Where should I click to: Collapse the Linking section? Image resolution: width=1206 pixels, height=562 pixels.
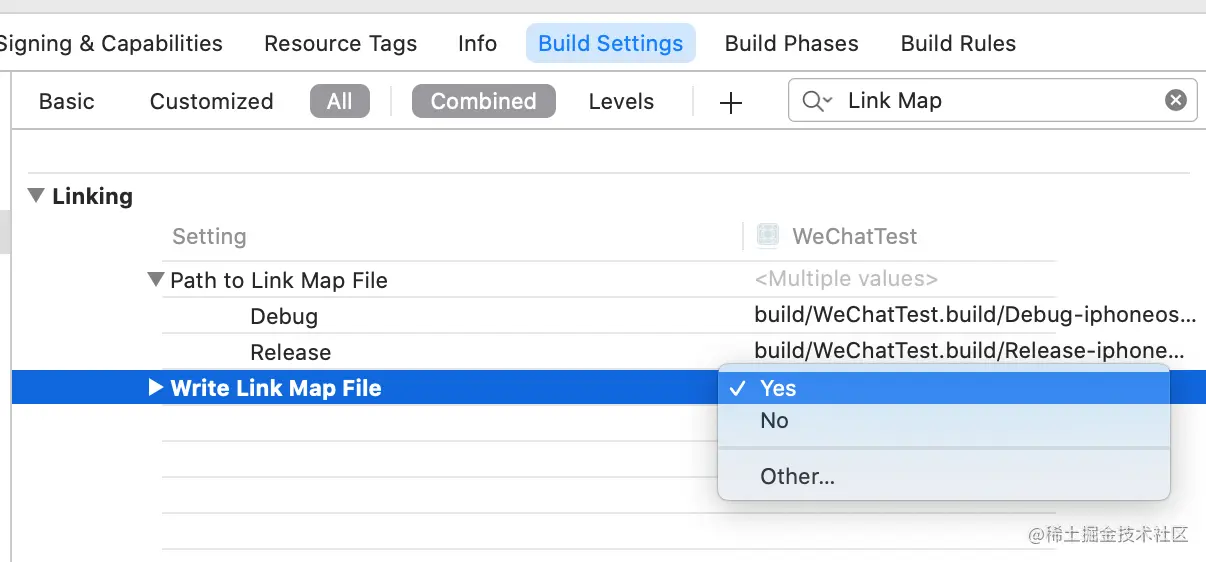click(37, 196)
